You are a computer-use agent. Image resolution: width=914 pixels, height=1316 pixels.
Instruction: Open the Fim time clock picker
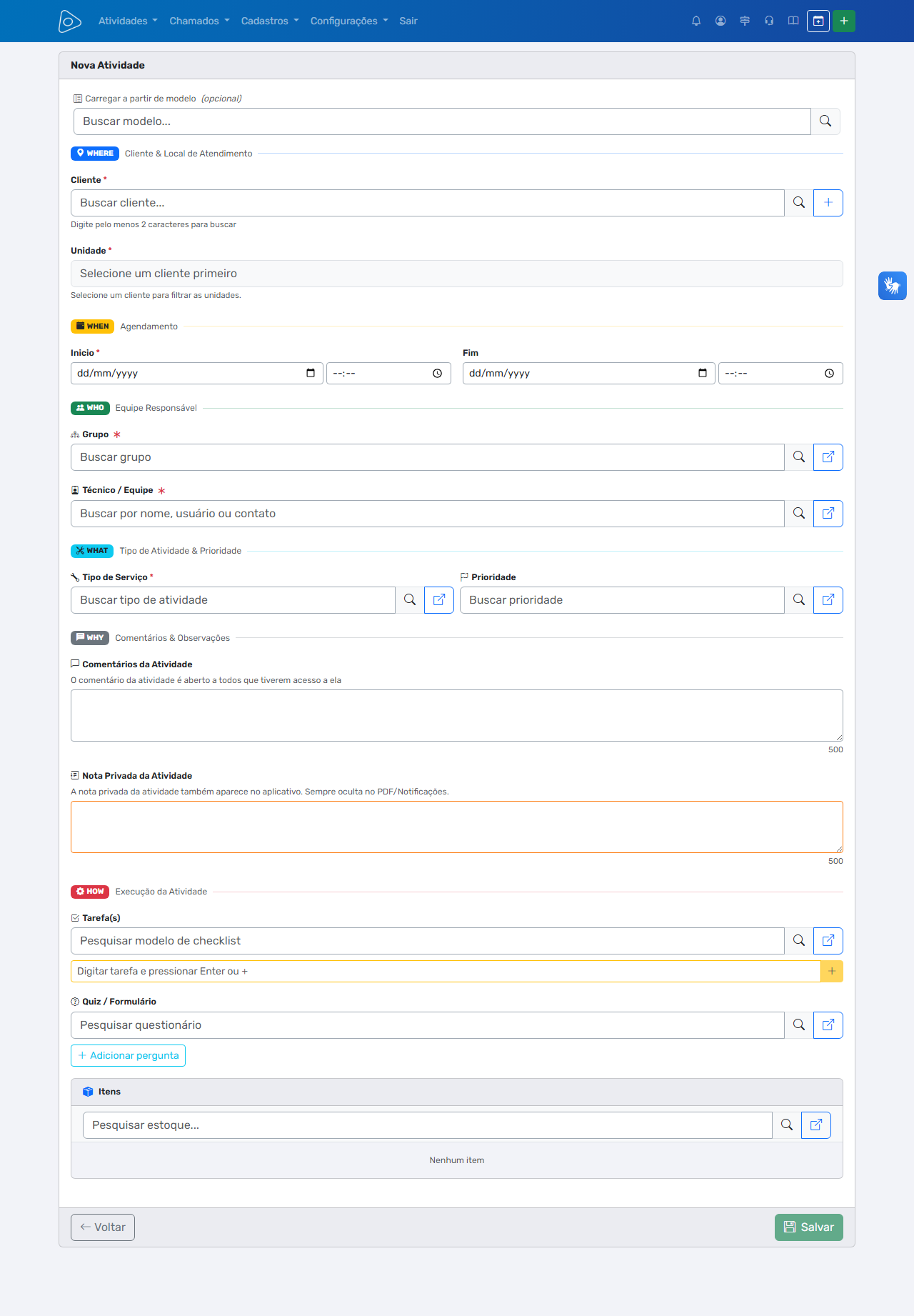click(829, 373)
